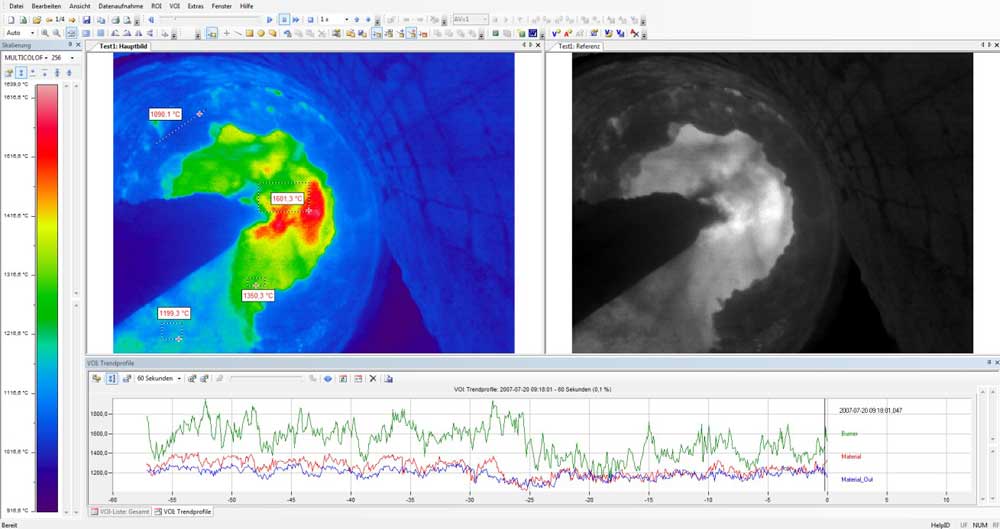Select the line measurement tool
Image resolution: width=1000 pixels, height=529 pixels.
coord(237,33)
